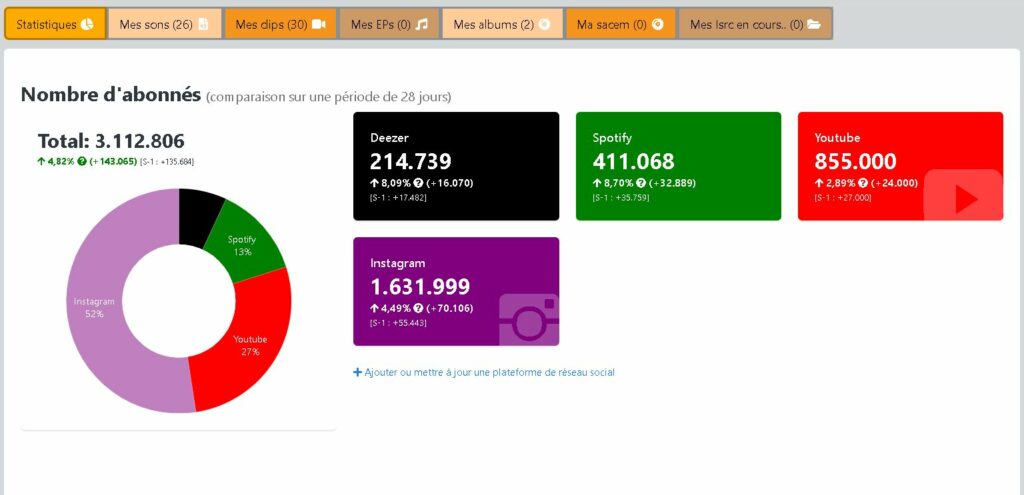Click the (+70.106) Instagram growth value

(x=449, y=308)
